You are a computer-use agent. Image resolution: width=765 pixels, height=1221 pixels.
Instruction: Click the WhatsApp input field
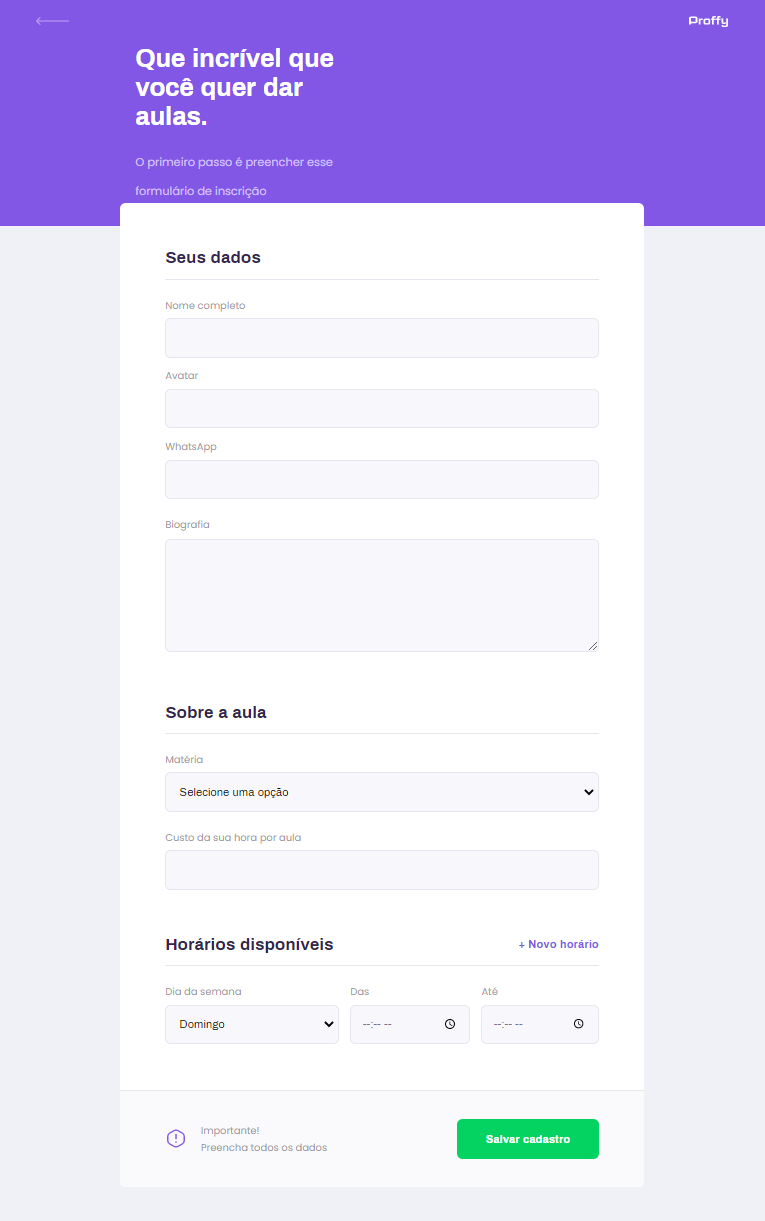point(381,479)
